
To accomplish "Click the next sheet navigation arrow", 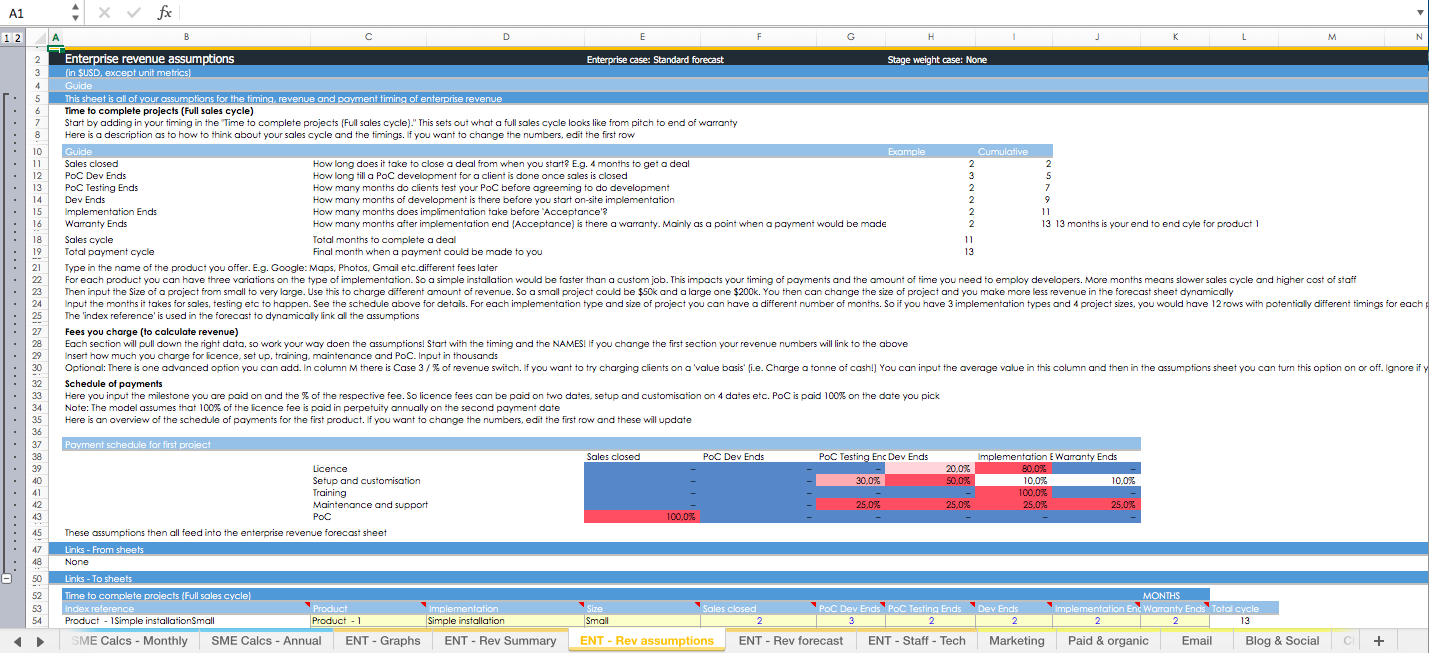I will click(x=40, y=641).
